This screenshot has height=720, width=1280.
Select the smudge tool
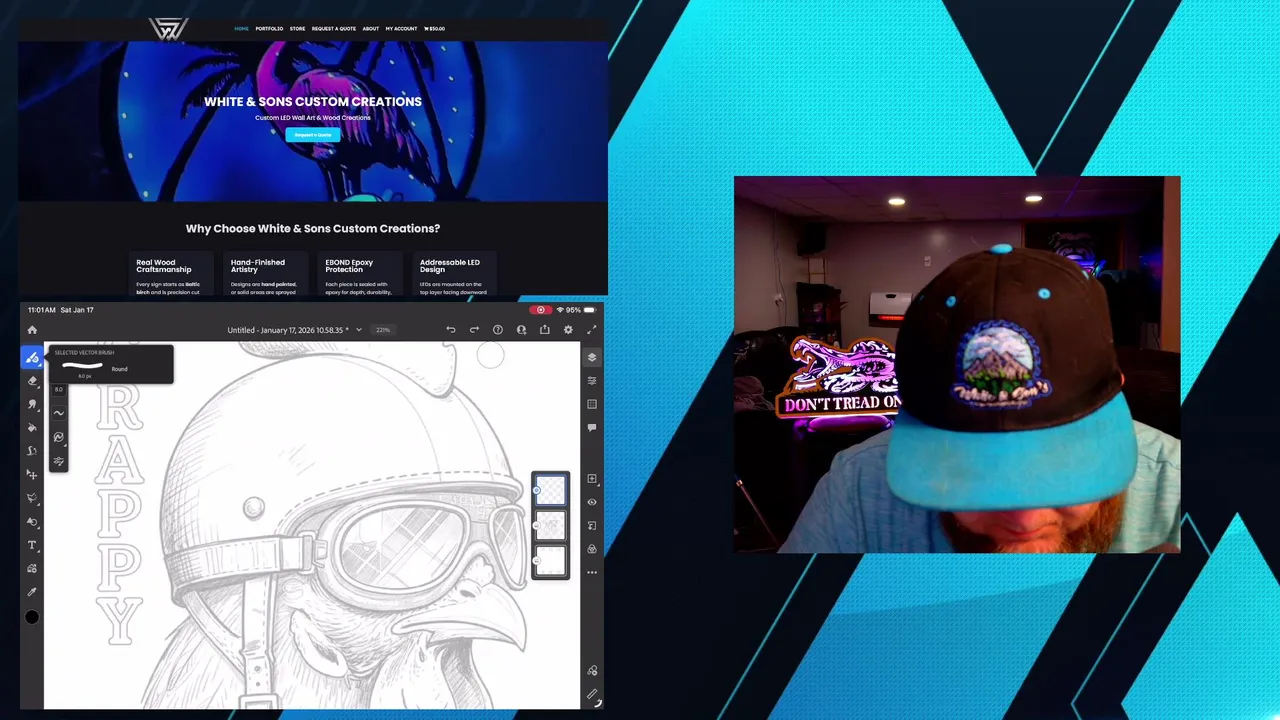coord(32,404)
